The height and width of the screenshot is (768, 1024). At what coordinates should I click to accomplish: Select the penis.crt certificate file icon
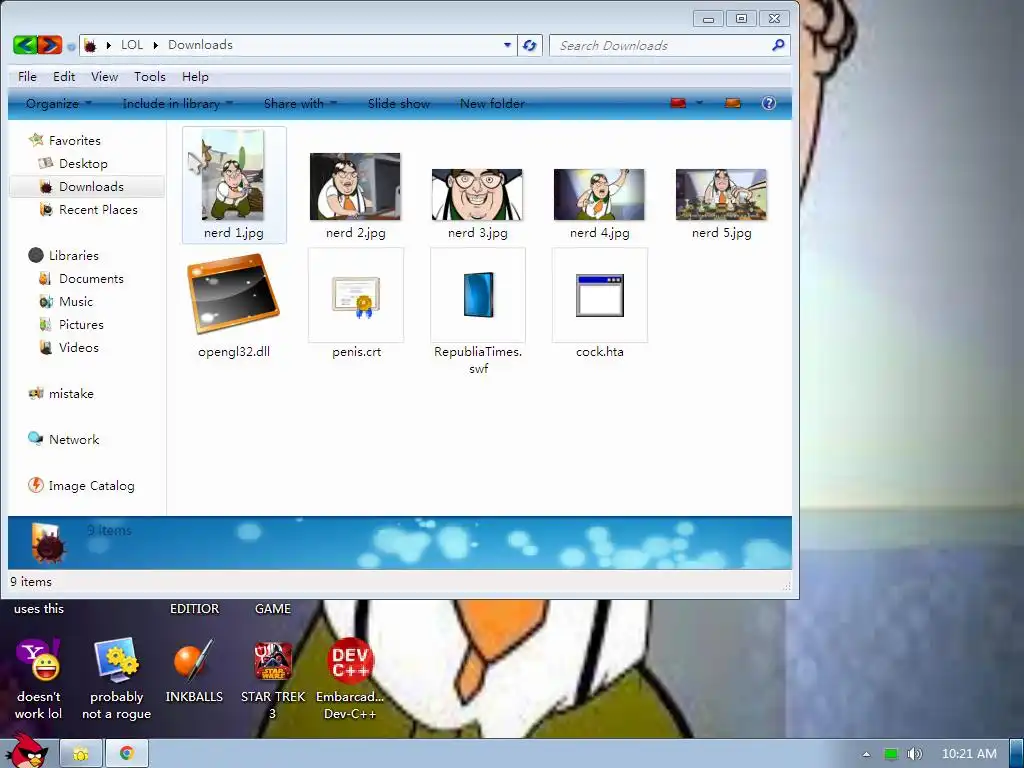click(356, 295)
